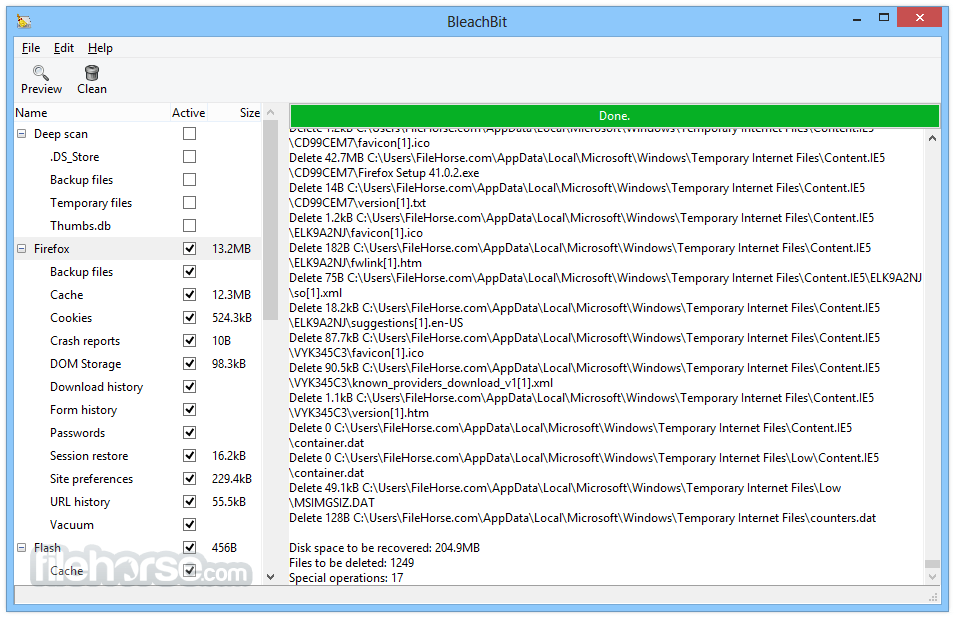Click 'Disk space to be recovered: 204.9MB'
This screenshot has width=955, height=617.
(384, 548)
